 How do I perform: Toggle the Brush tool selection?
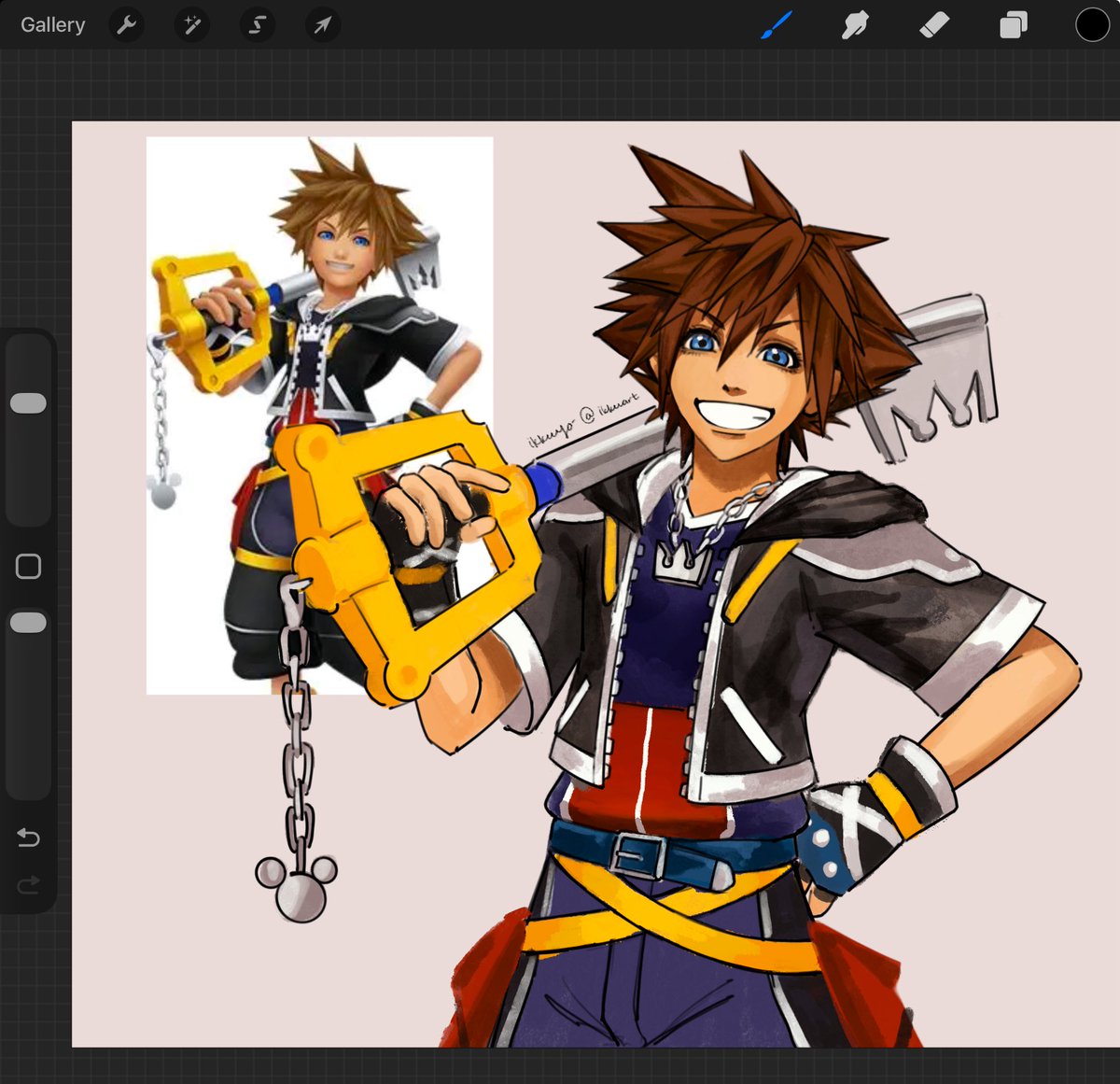click(x=776, y=24)
